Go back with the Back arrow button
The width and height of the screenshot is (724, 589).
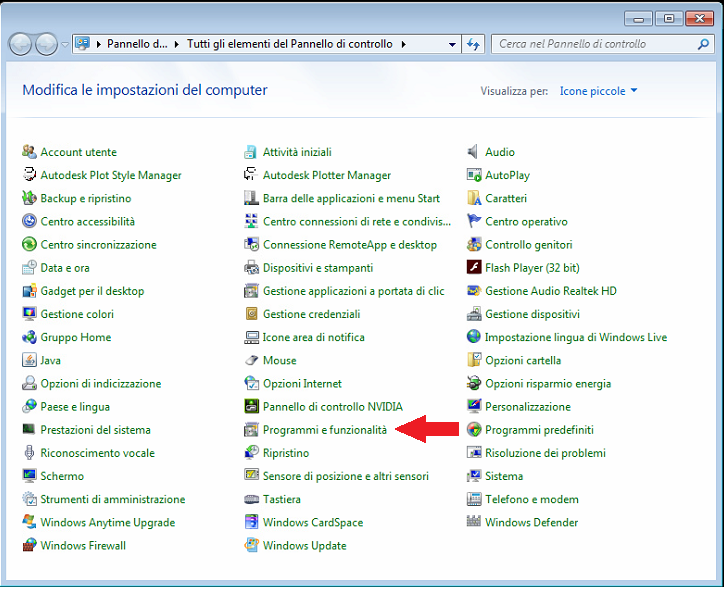point(20,44)
